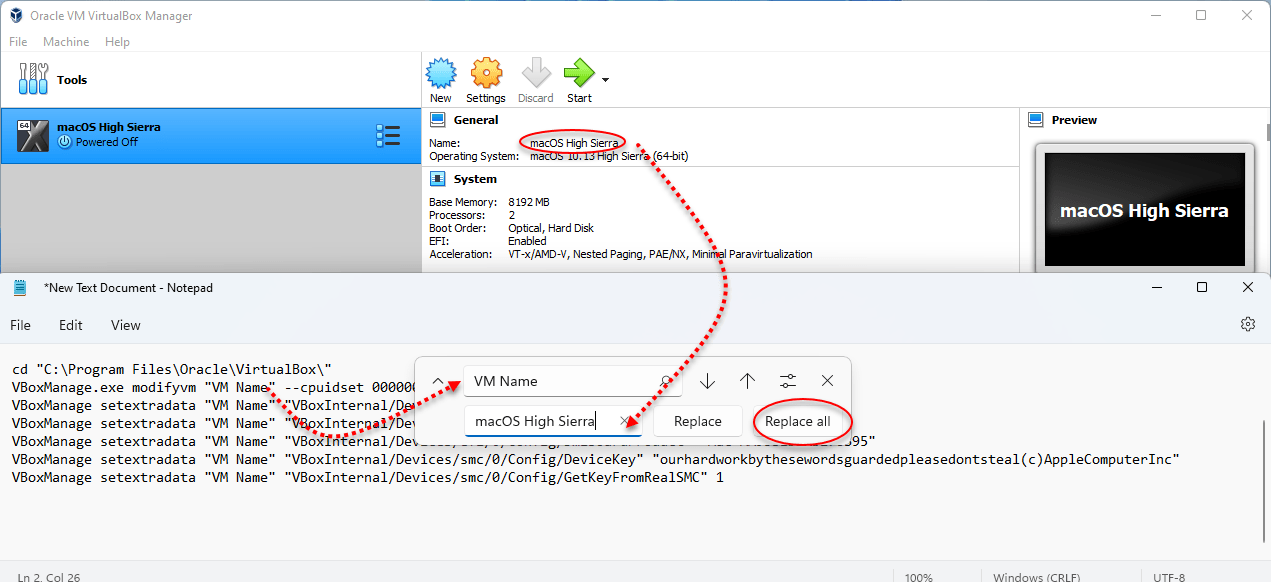Click the Replace button
The width and height of the screenshot is (1271, 582).
[x=698, y=421]
